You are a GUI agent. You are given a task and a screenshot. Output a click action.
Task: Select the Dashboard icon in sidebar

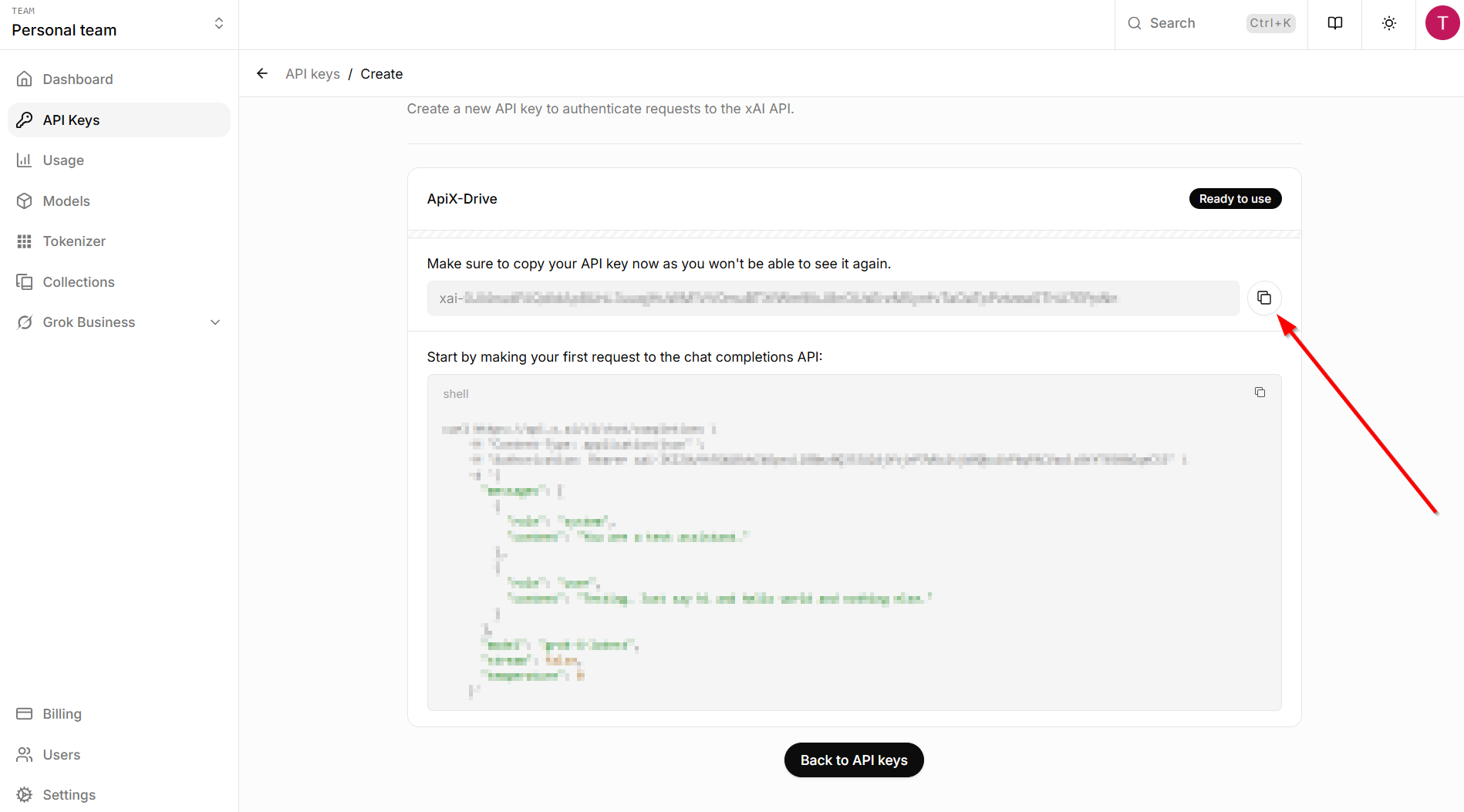coord(25,79)
